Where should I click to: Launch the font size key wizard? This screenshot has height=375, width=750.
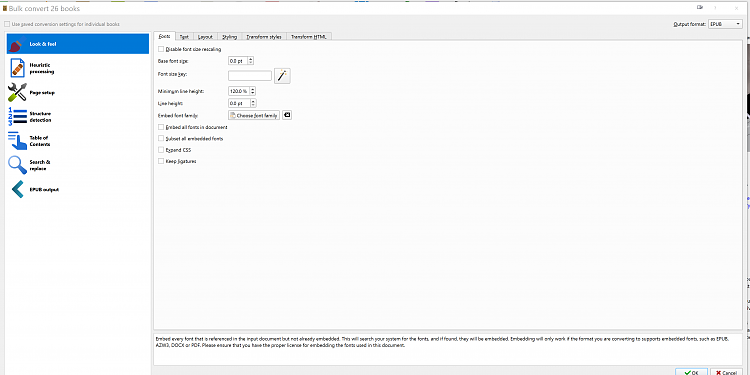click(x=282, y=76)
